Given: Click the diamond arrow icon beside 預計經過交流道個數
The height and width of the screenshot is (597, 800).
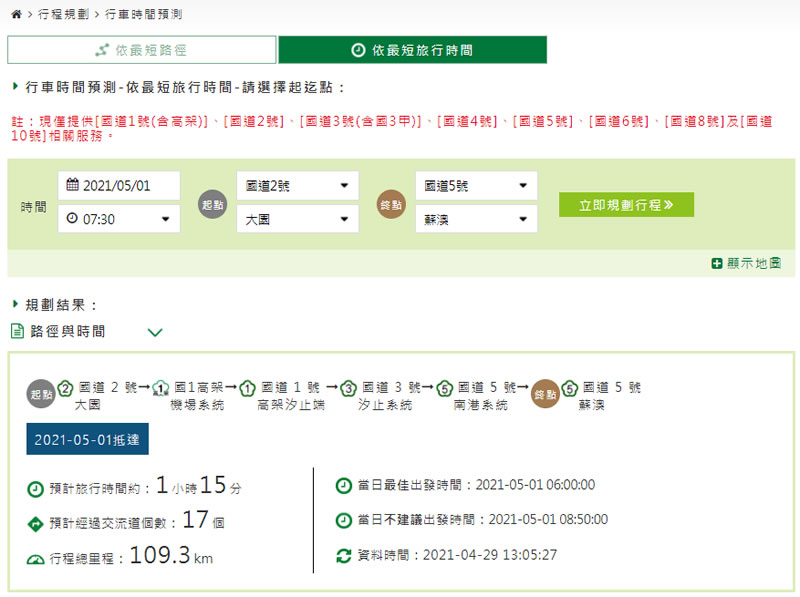Looking at the screenshot, I should (35, 524).
